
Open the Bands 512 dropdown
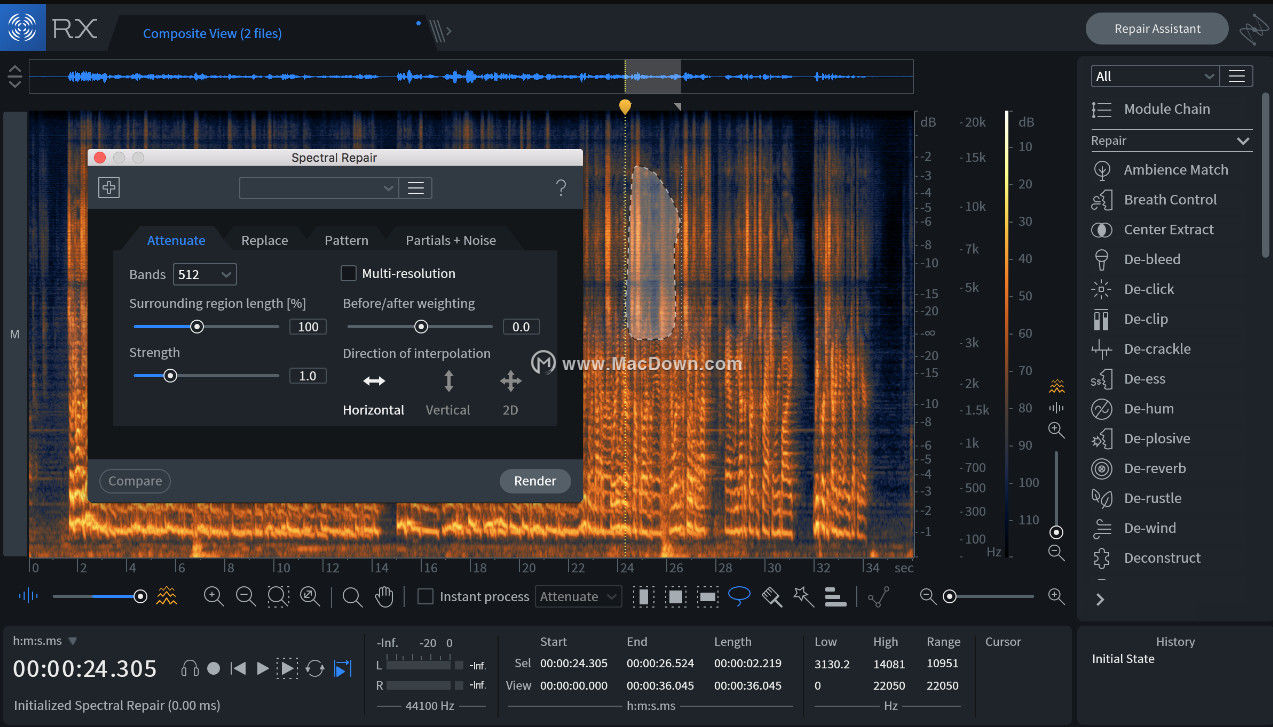tap(204, 274)
